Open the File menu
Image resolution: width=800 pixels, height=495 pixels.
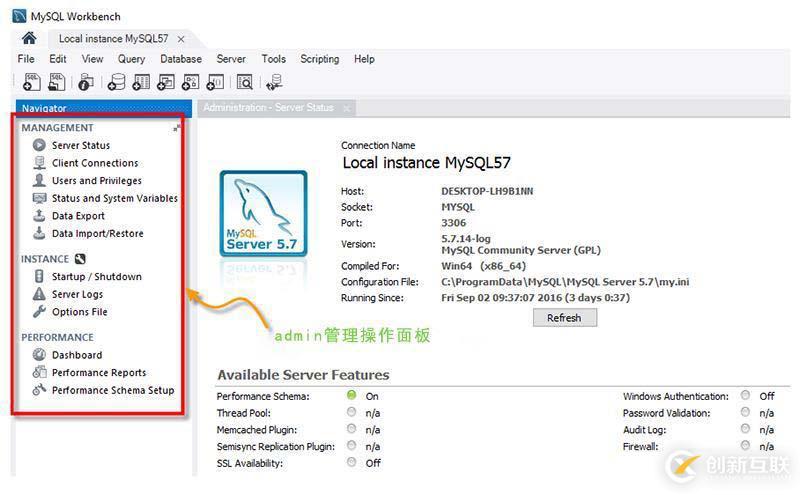point(26,59)
